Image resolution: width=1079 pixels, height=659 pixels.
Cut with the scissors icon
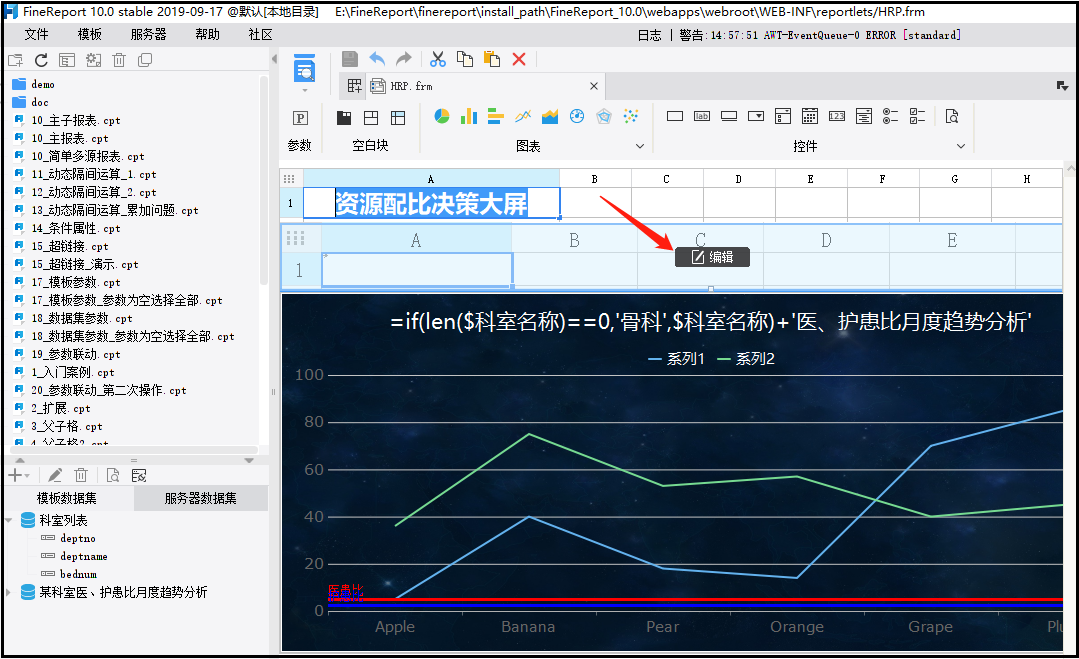438,59
